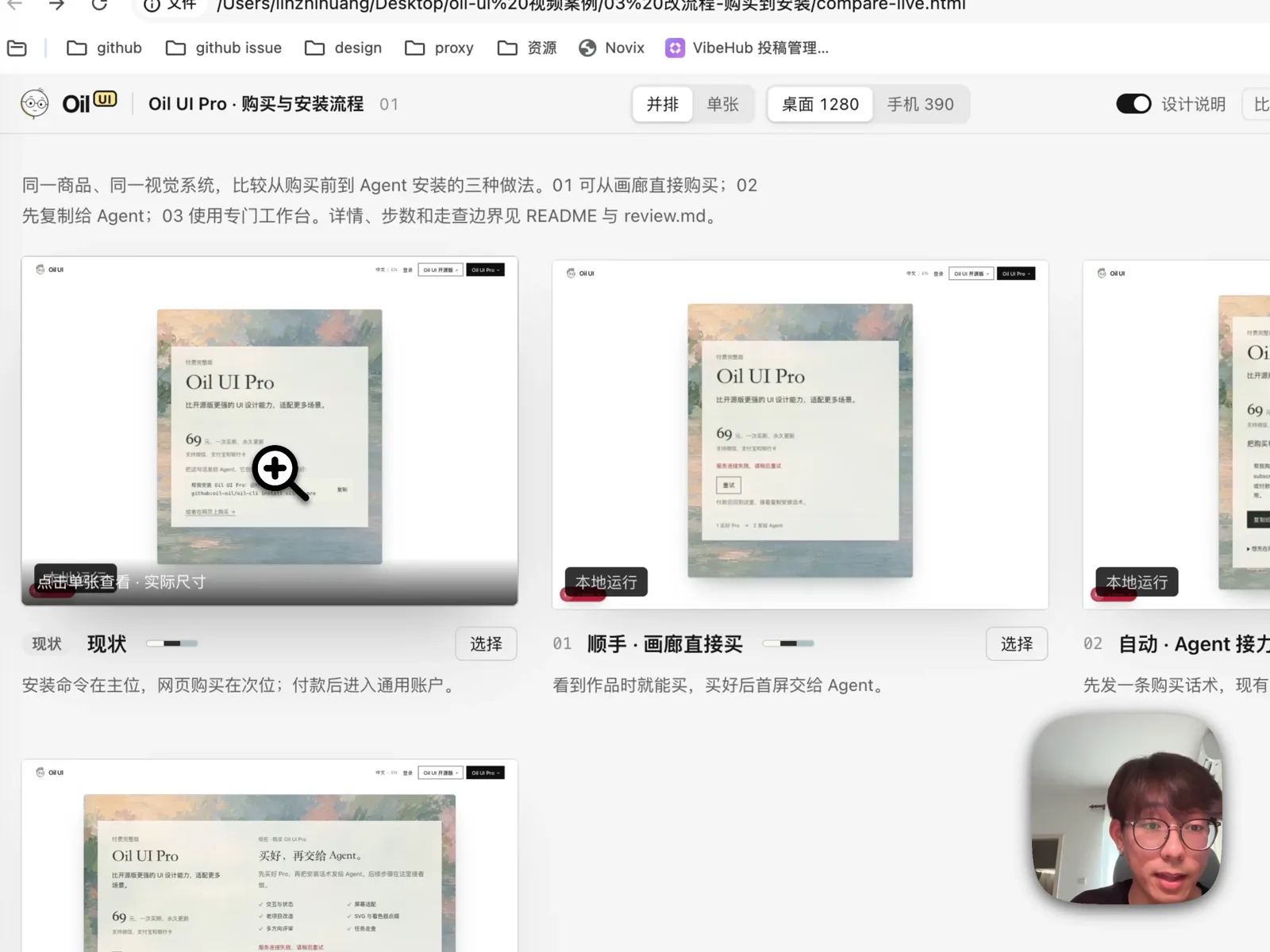Screen dimensions: 1270x952
Task: Click the page title Oil UI Pro · 购买与安装流程
Action: (x=256, y=104)
